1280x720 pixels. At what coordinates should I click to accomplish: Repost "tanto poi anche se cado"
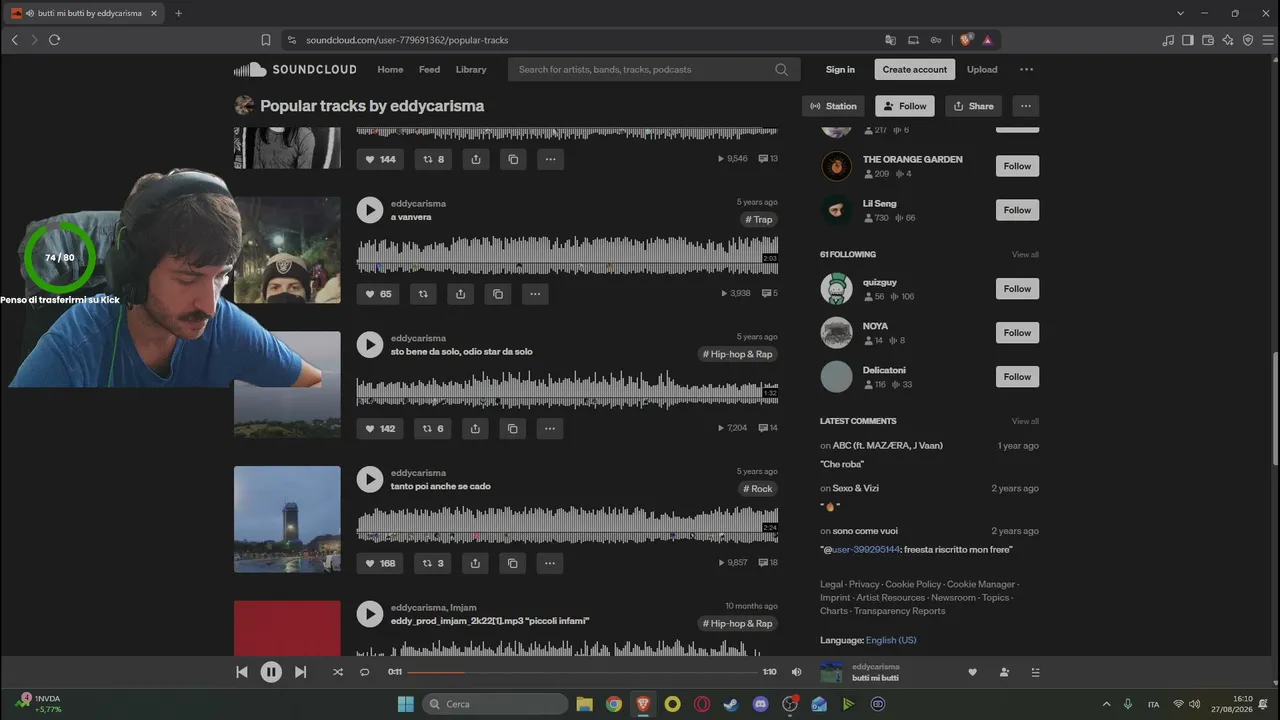coord(433,563)
